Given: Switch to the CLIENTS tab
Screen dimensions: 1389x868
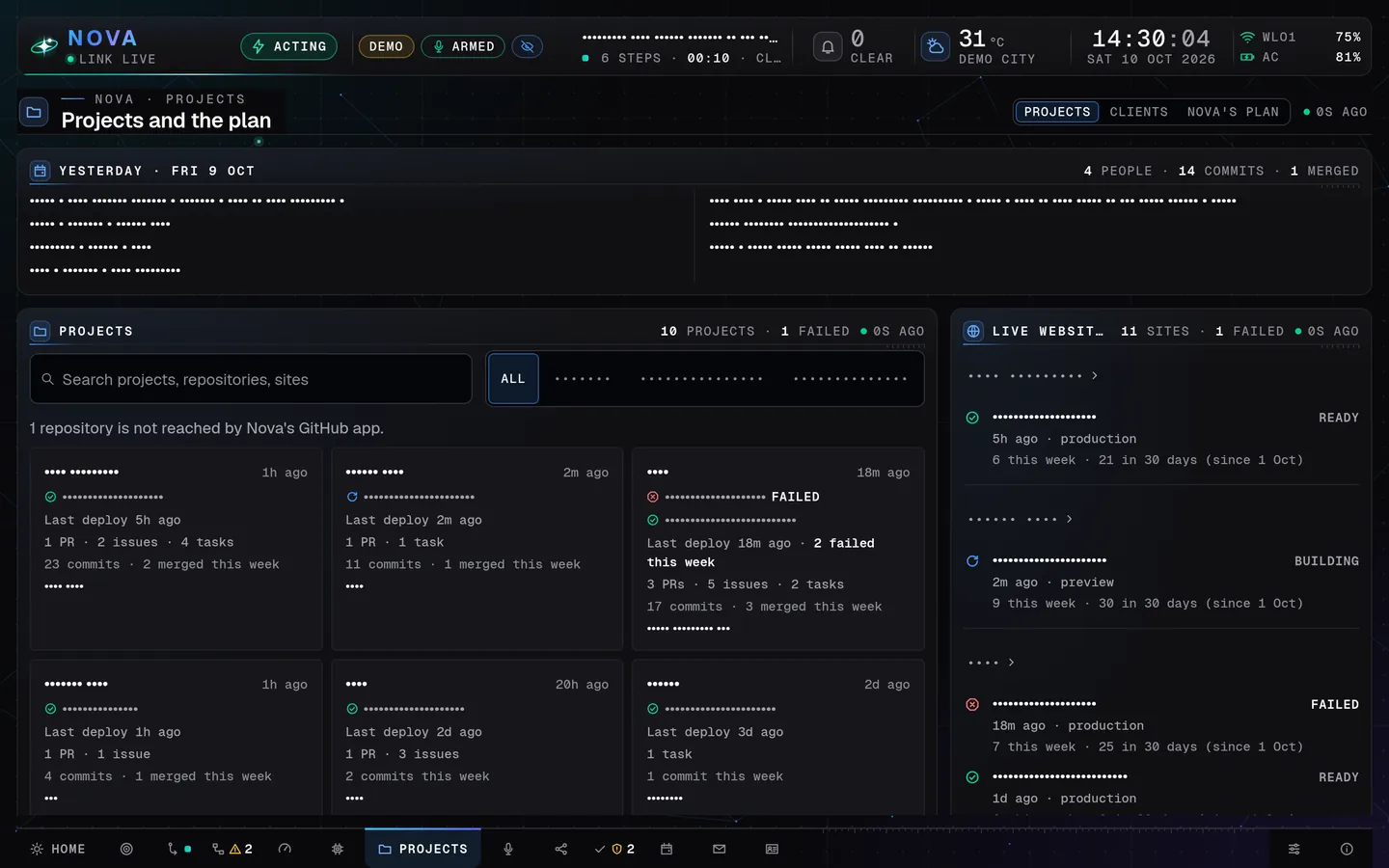Looking at the screenshot, I should point(1138,112).
